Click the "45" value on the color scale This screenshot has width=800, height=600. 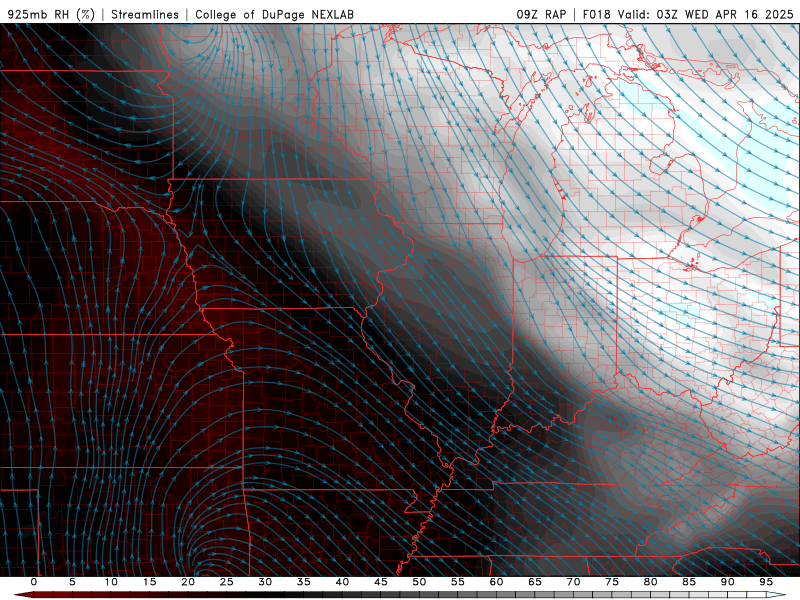380,582
